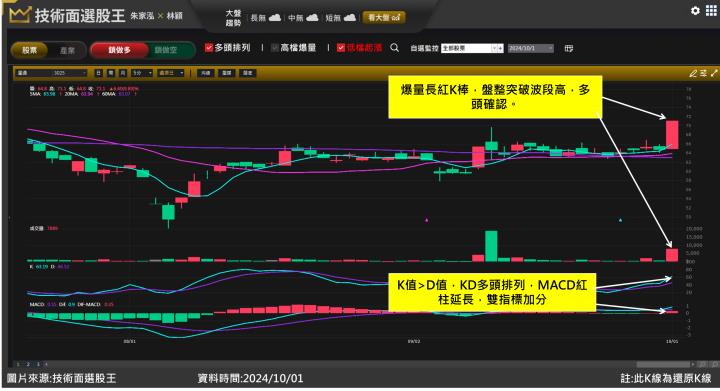The width and height of the screenshot is (720, 391).
Task: Open the 2024/10/1 date dropdown
Action: pyautogui.click(x=530, y=48)
